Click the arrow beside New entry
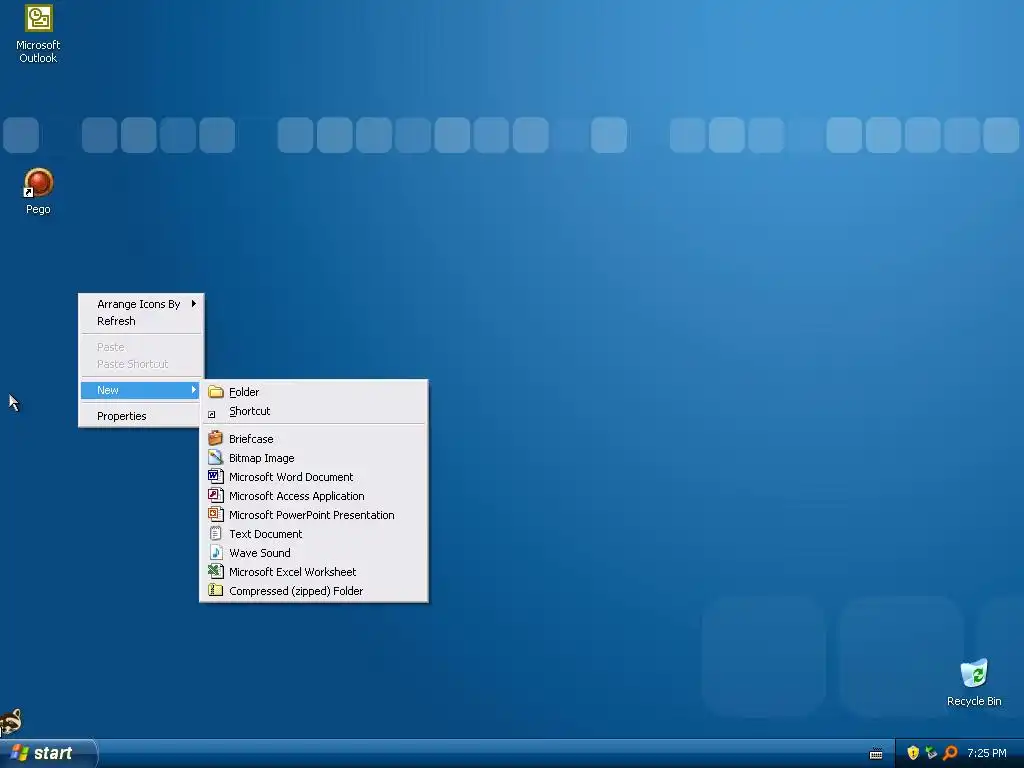1024x768 pixels. [x=193, y=390]
